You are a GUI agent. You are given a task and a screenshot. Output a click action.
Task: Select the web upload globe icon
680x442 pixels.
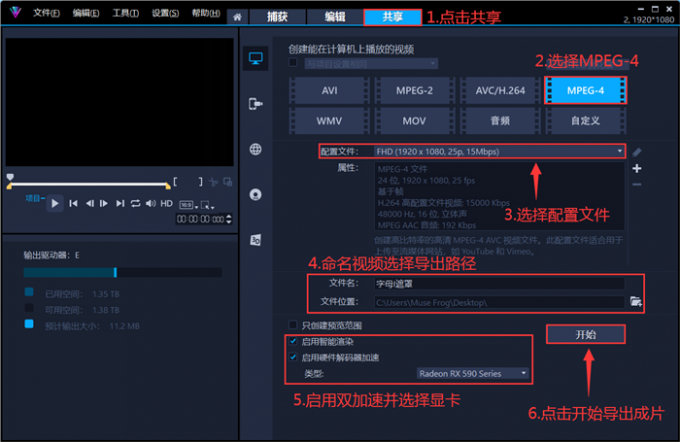pyautogui.click(x=255, y=149)
